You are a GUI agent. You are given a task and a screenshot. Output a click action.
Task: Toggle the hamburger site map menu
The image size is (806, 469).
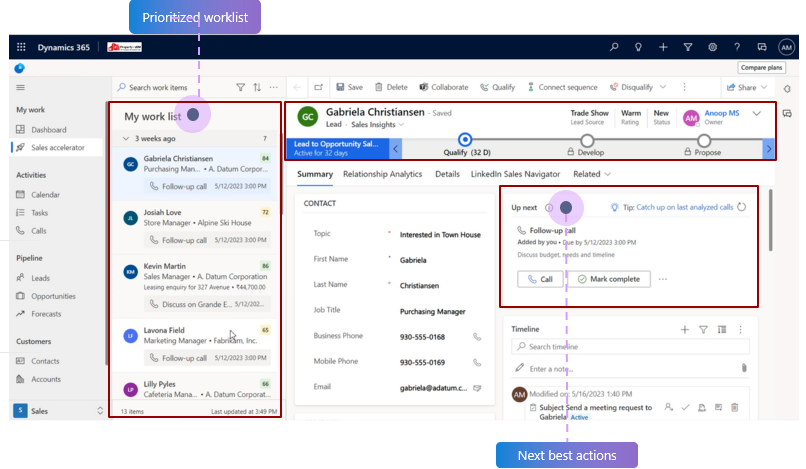(21, 87)
